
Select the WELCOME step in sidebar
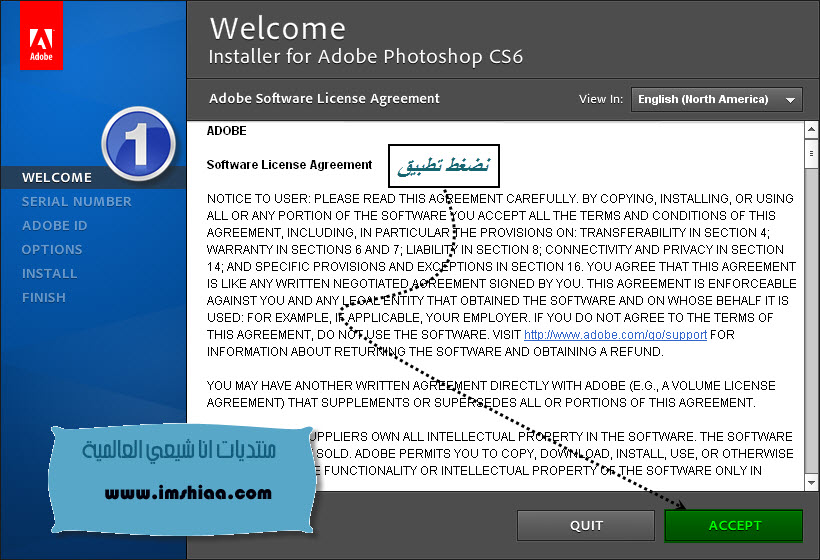(57, 177)
